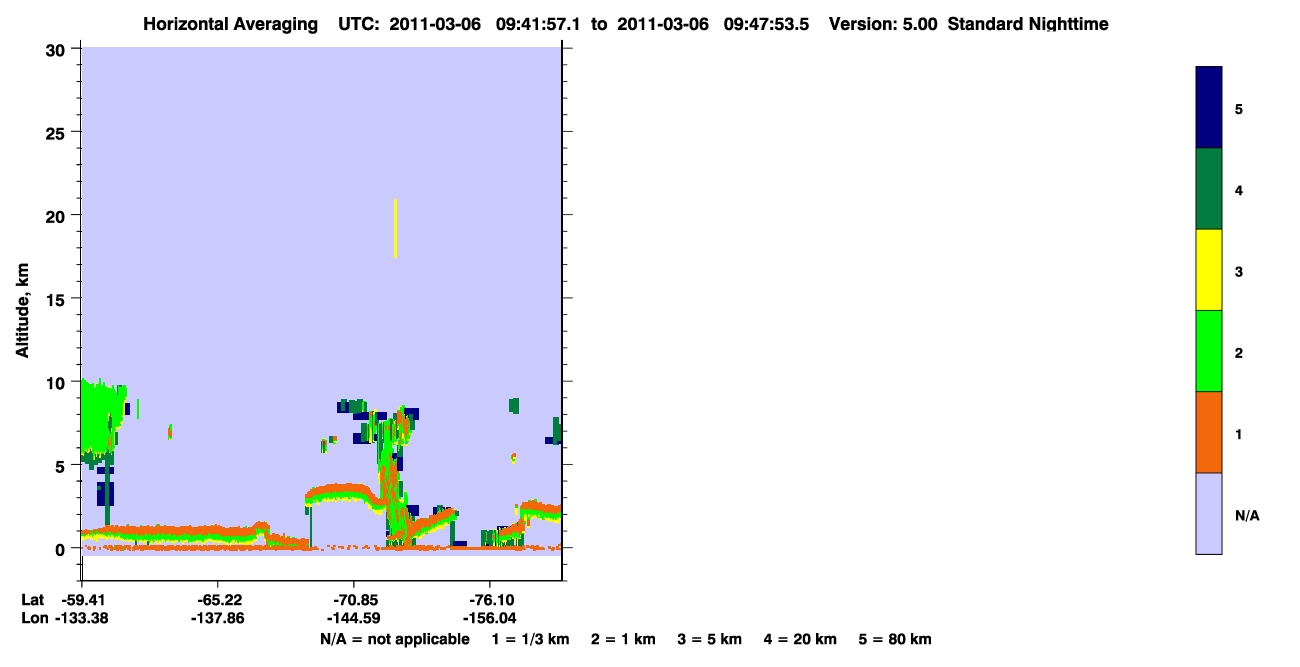Screen dimensions: 1300x667
Task: Click the longitude value -137.86
Action: click(217, 618)
